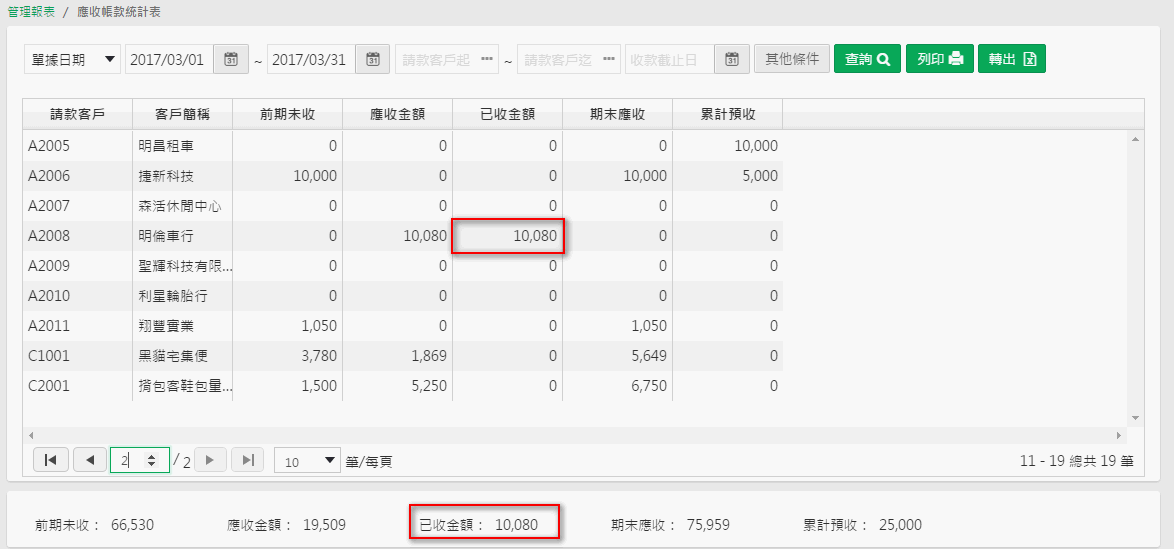Viewport: 1174px width, 549px height.
Task: Click the 查詢 search button
Action: click(x=867, y=59)
